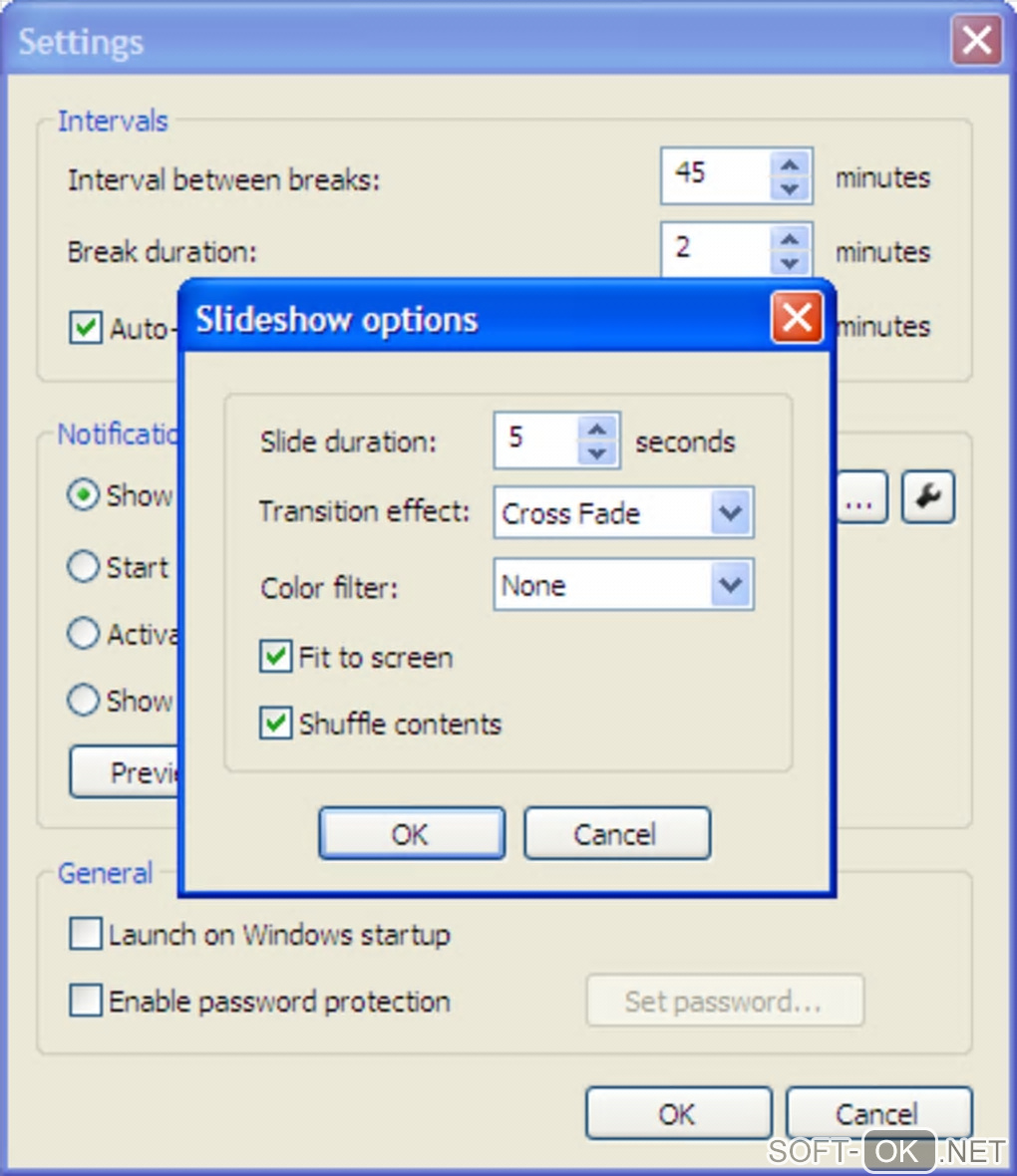This screenshot has height=1176, width=1017.
Task: Click the browse ellipsis button
Action: pyautogui.click(x=859, y=497)
